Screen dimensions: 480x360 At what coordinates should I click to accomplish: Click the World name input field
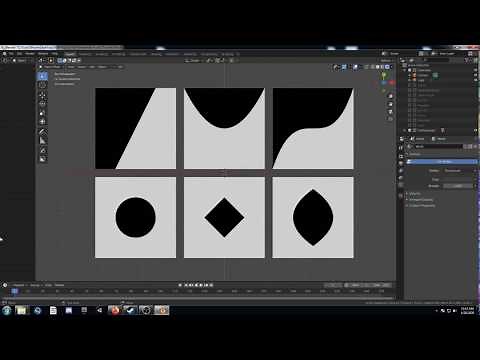[438, 147]
